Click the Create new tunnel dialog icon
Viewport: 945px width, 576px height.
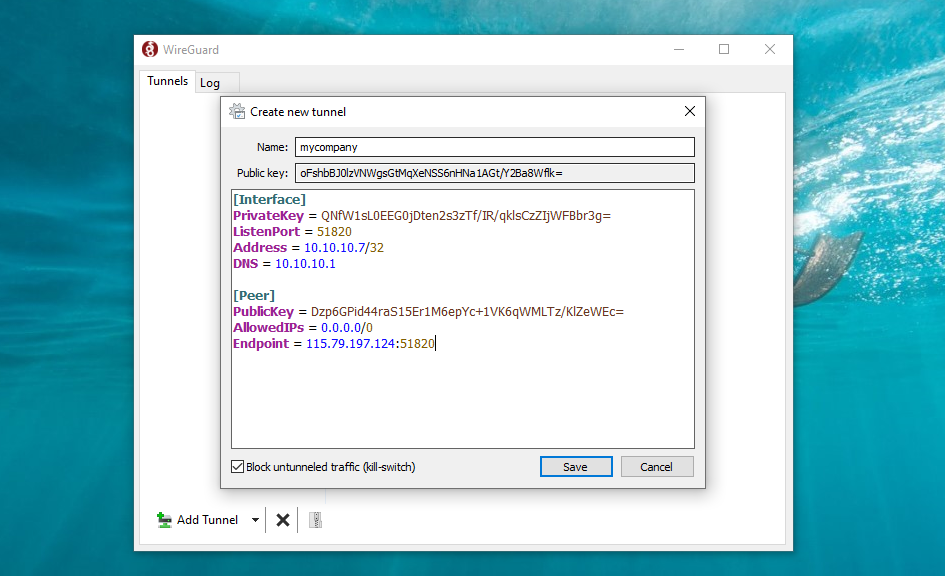tap(237, 111)
